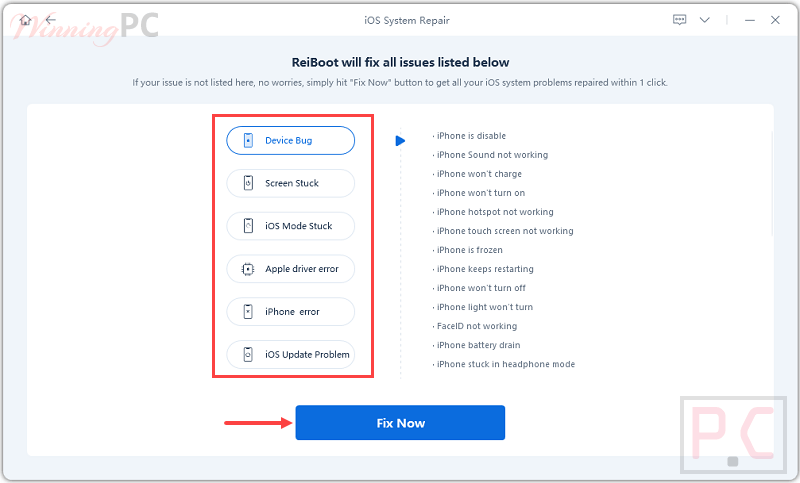Click the iPhone error device icon
800x483 pixels.
tap(247, 312)
